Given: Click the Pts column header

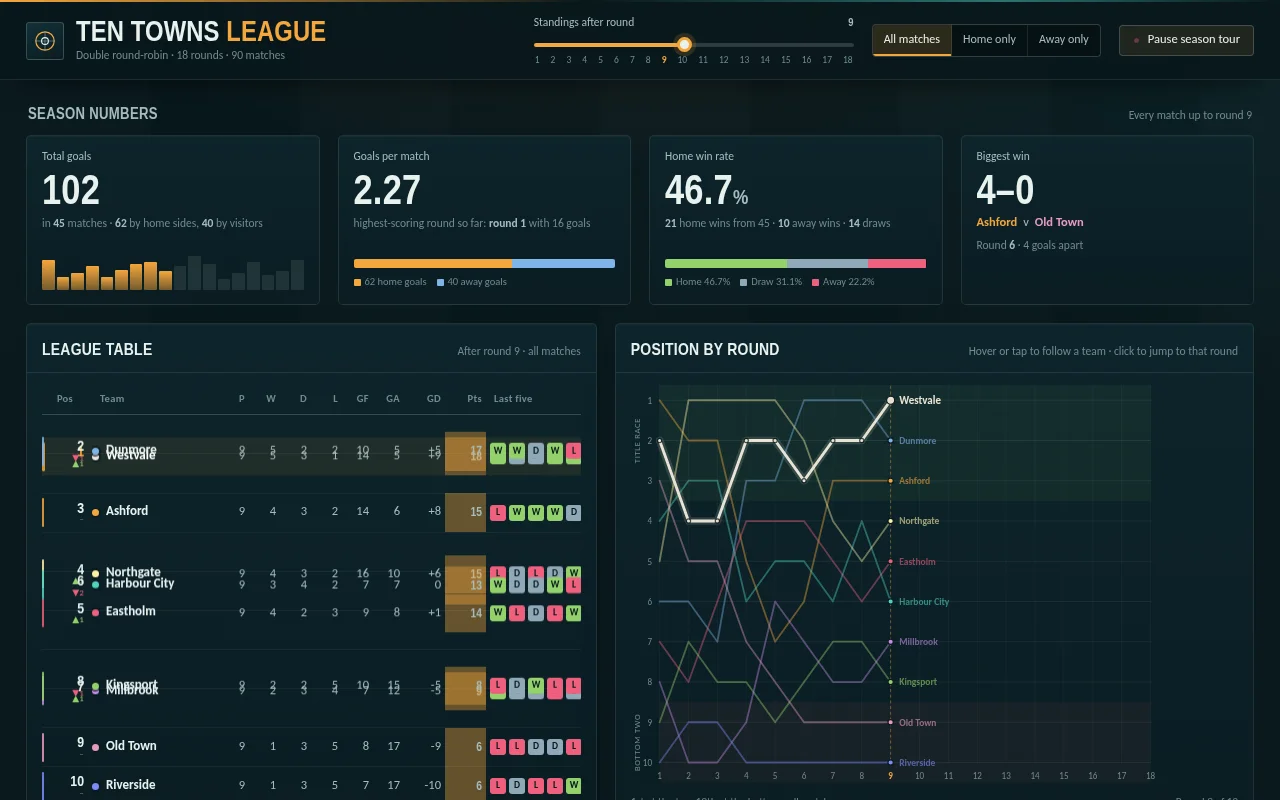Looking at the screenshot, I should 474,399.
